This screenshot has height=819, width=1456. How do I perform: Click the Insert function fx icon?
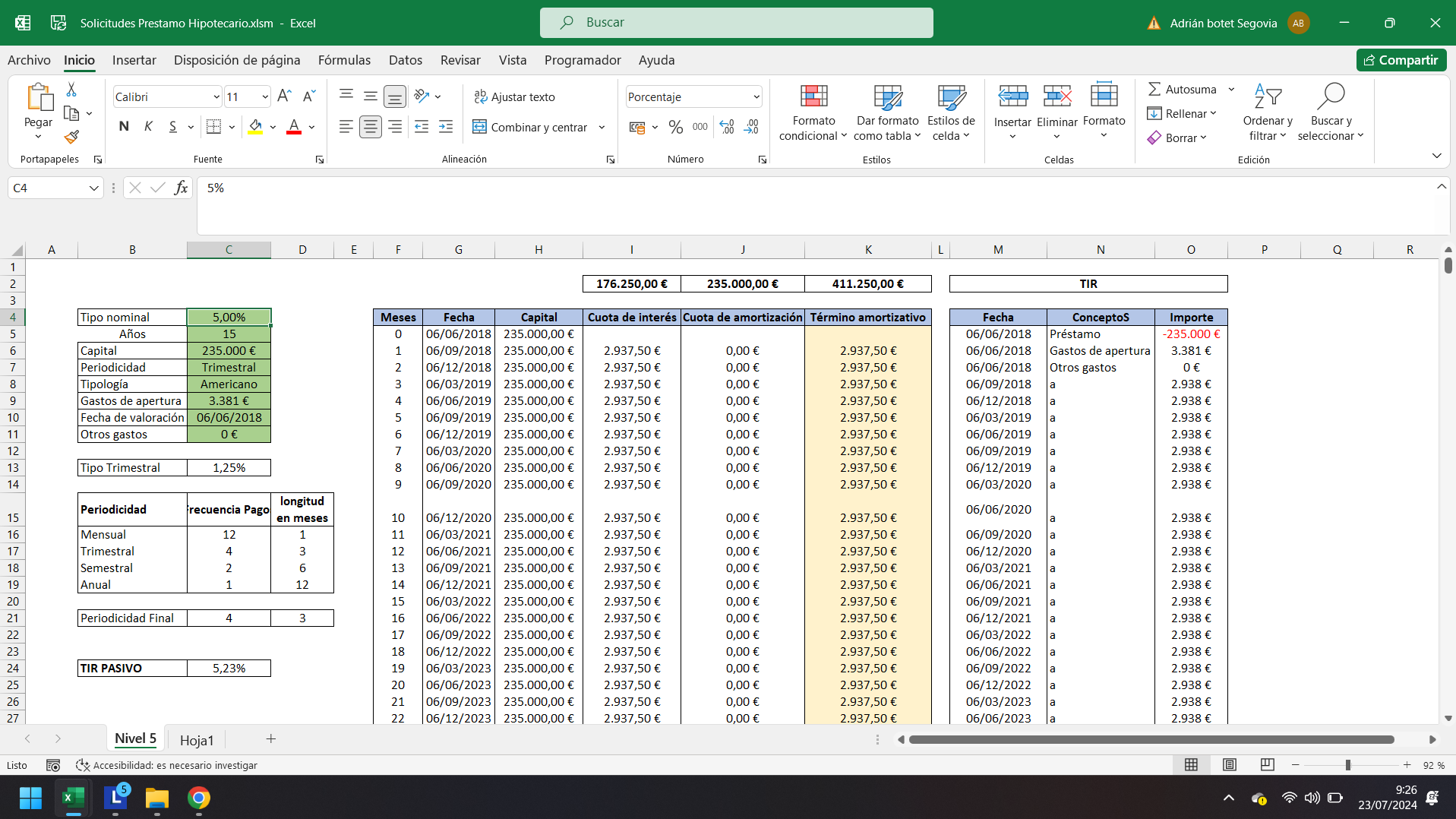pos(181,188)
